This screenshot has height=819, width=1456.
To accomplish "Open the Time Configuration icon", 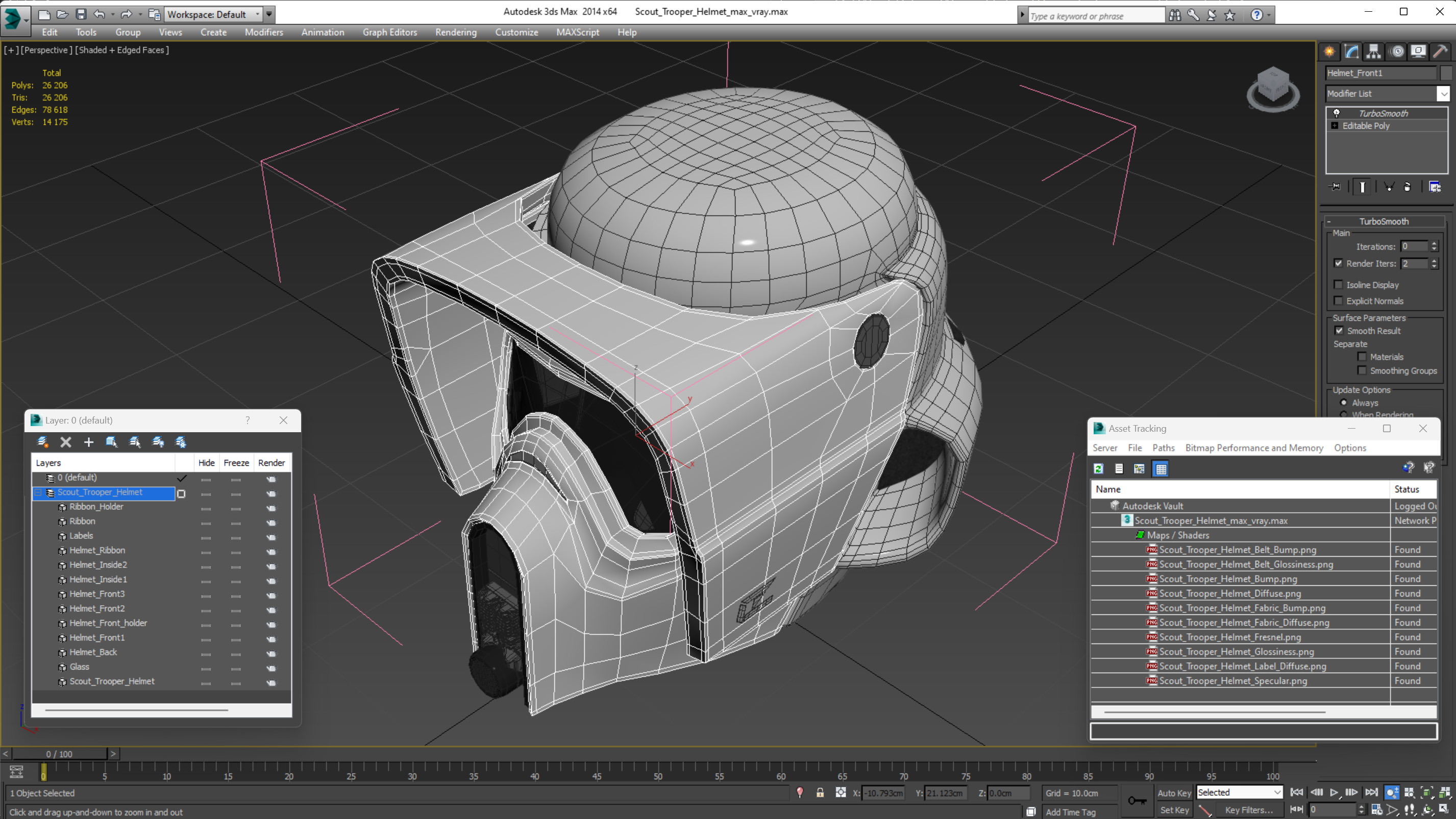I will tap(1376, 809).
